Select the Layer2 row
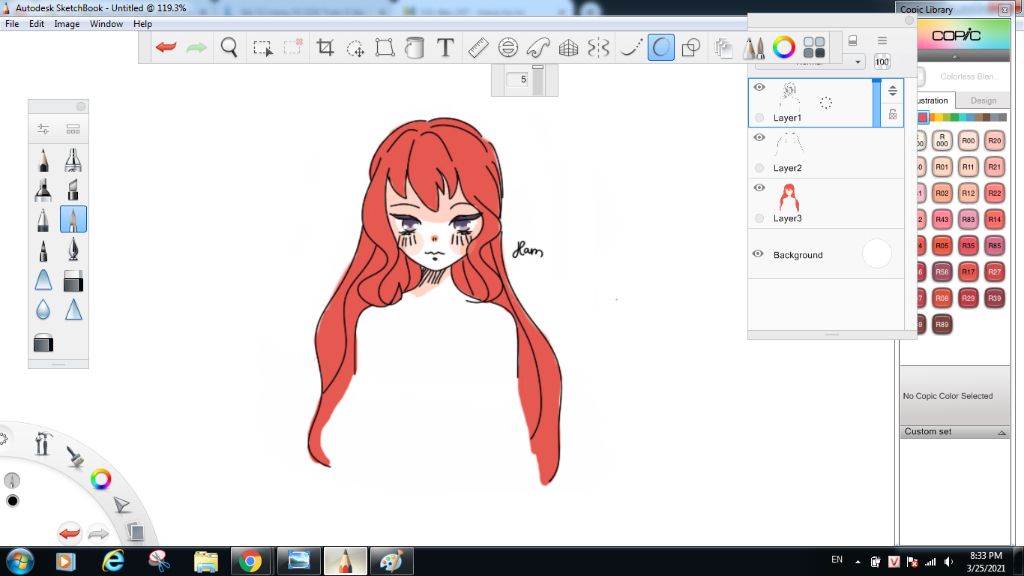The height and width of the screenshot is (576, 1024). 826,153
